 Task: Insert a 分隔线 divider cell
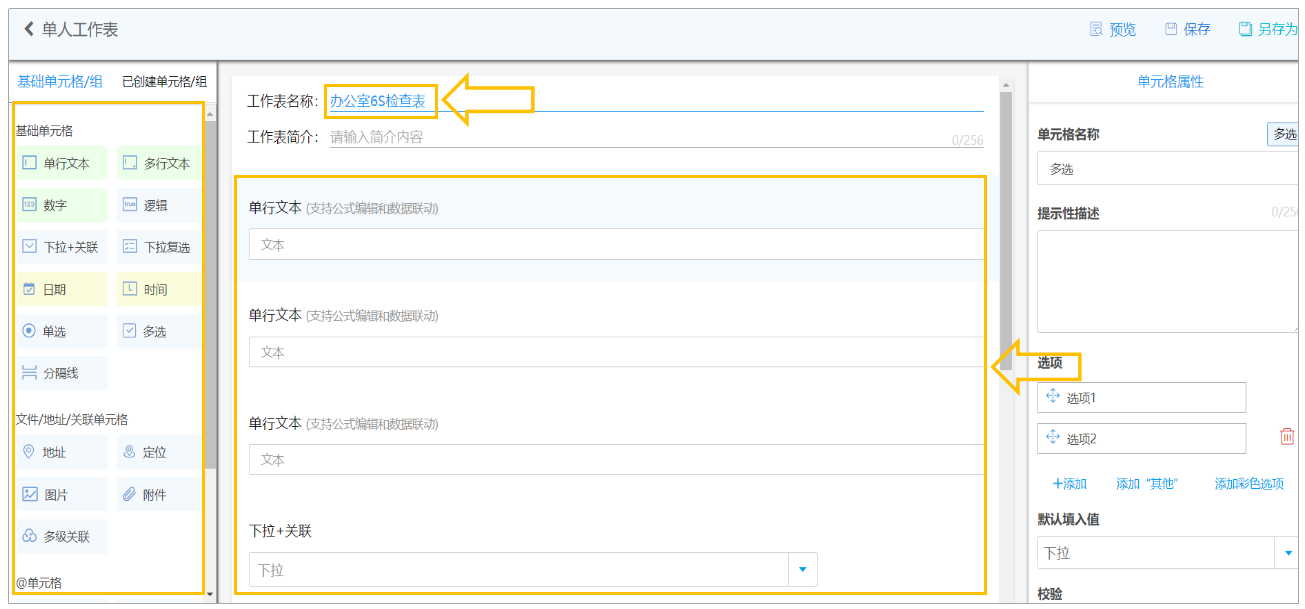pos(62,373)
